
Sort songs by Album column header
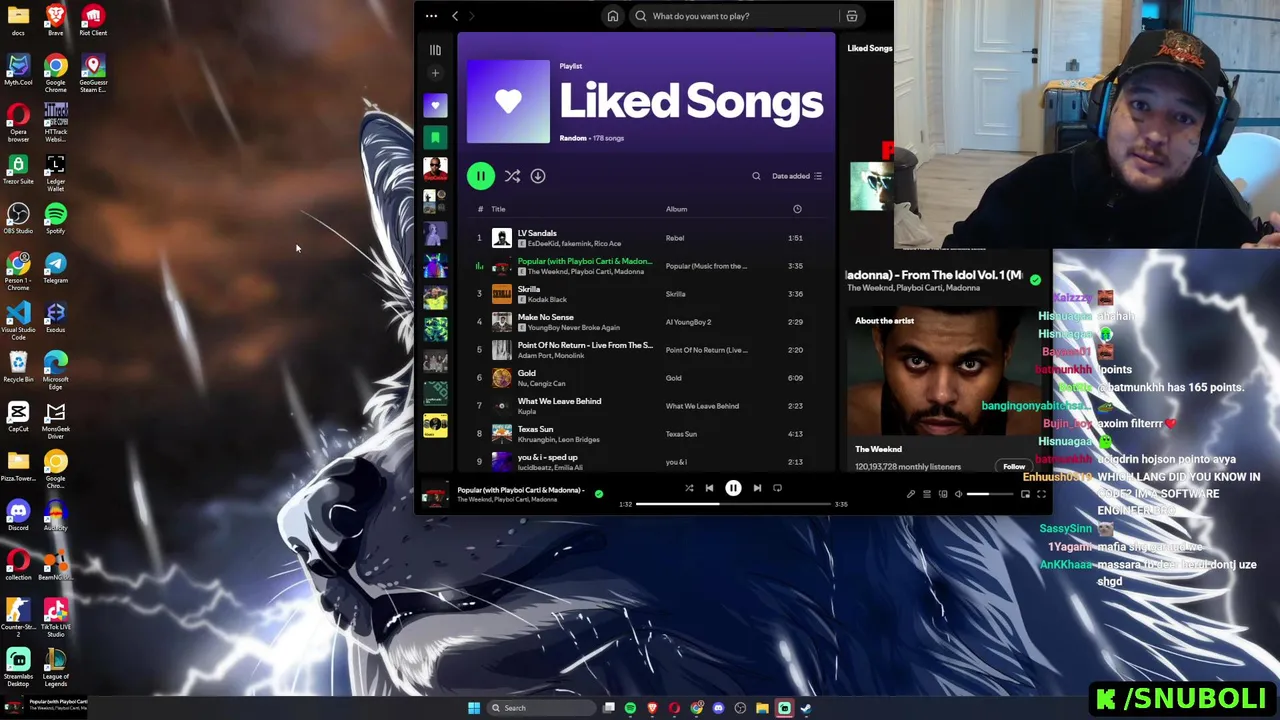coord(676,209)
